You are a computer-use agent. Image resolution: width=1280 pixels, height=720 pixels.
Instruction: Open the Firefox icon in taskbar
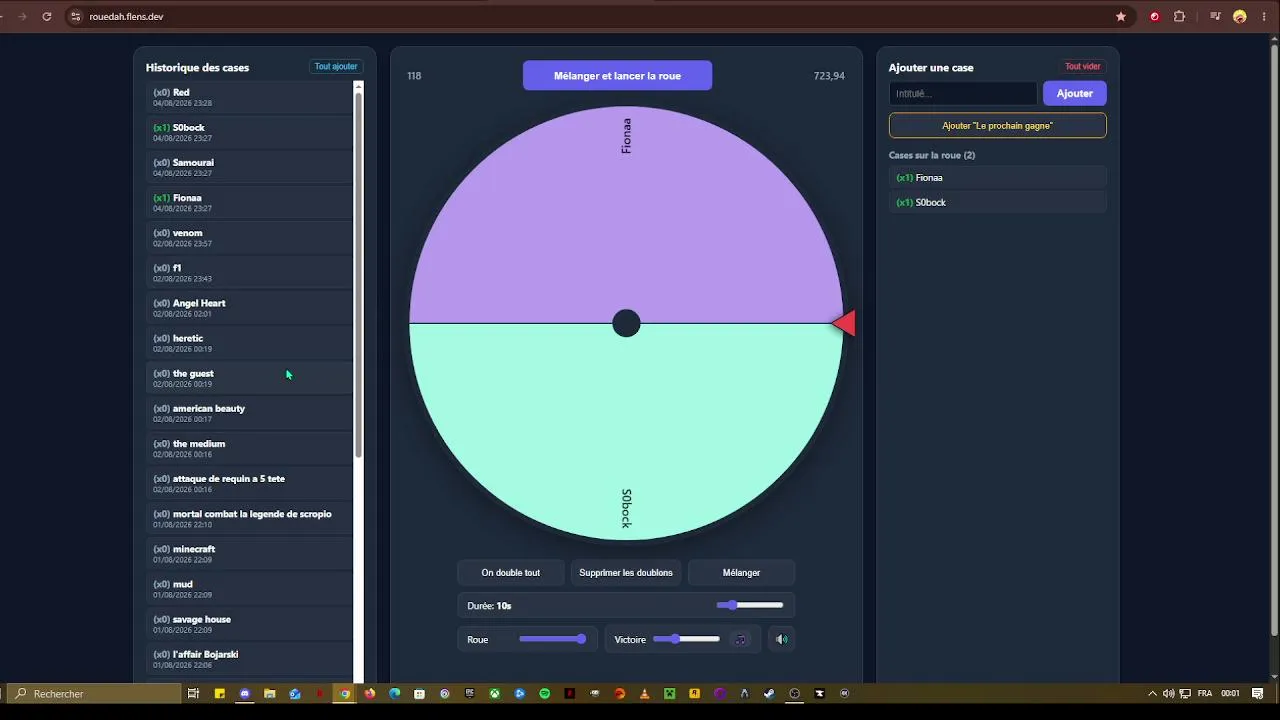pos(370,694)
